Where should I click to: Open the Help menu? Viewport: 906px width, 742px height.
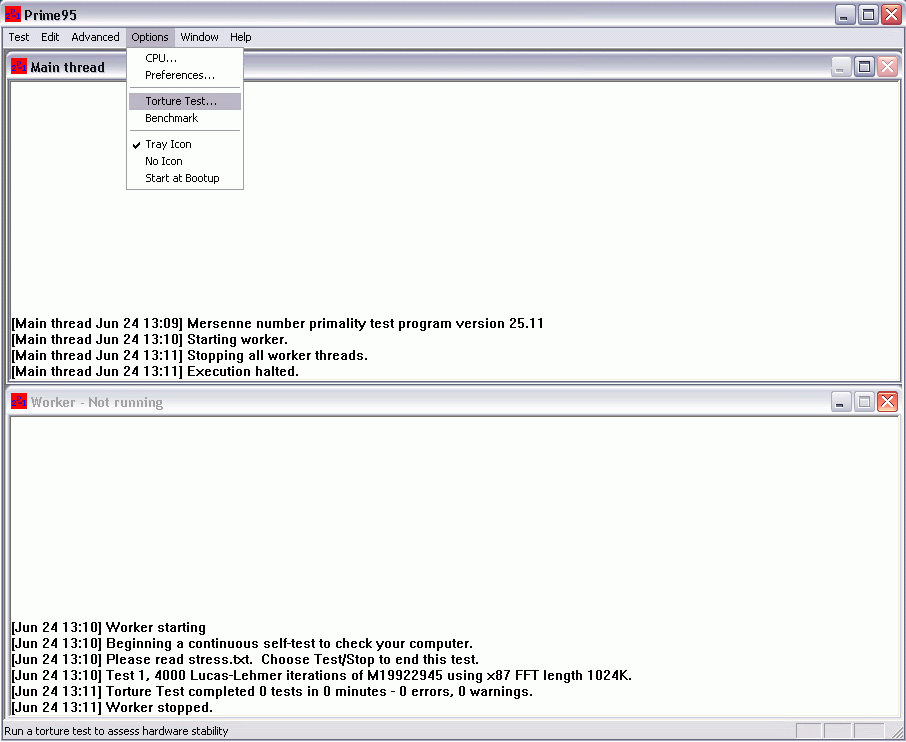[240, 37]
